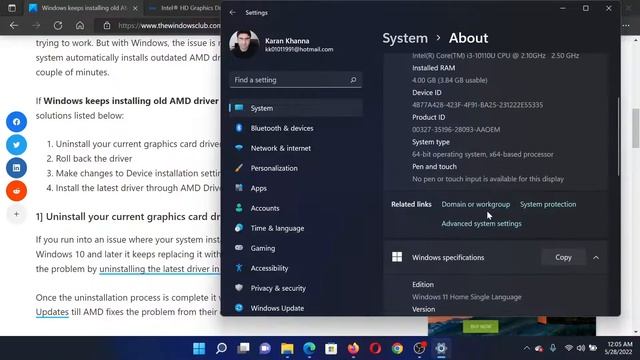Click the plus more-sharing button
This screenshot has height=360, width=640.
16,214
